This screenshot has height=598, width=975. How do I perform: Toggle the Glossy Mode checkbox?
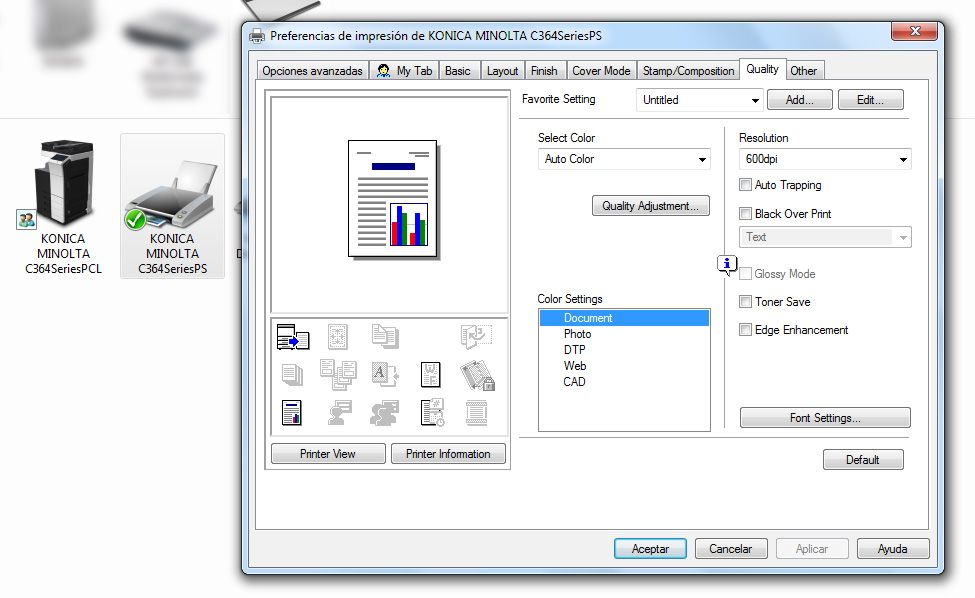coord(746,274)
